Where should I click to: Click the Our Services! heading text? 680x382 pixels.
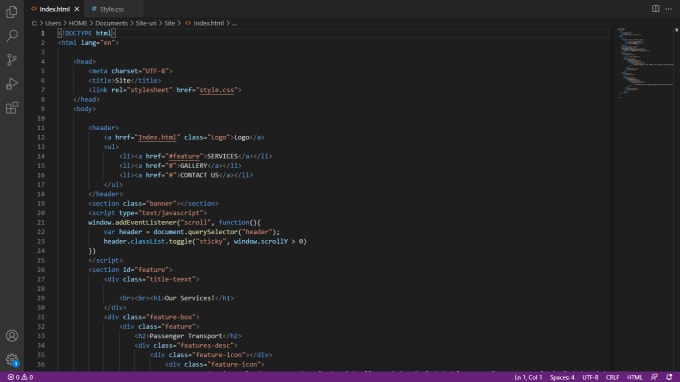[x=190, y=298]
